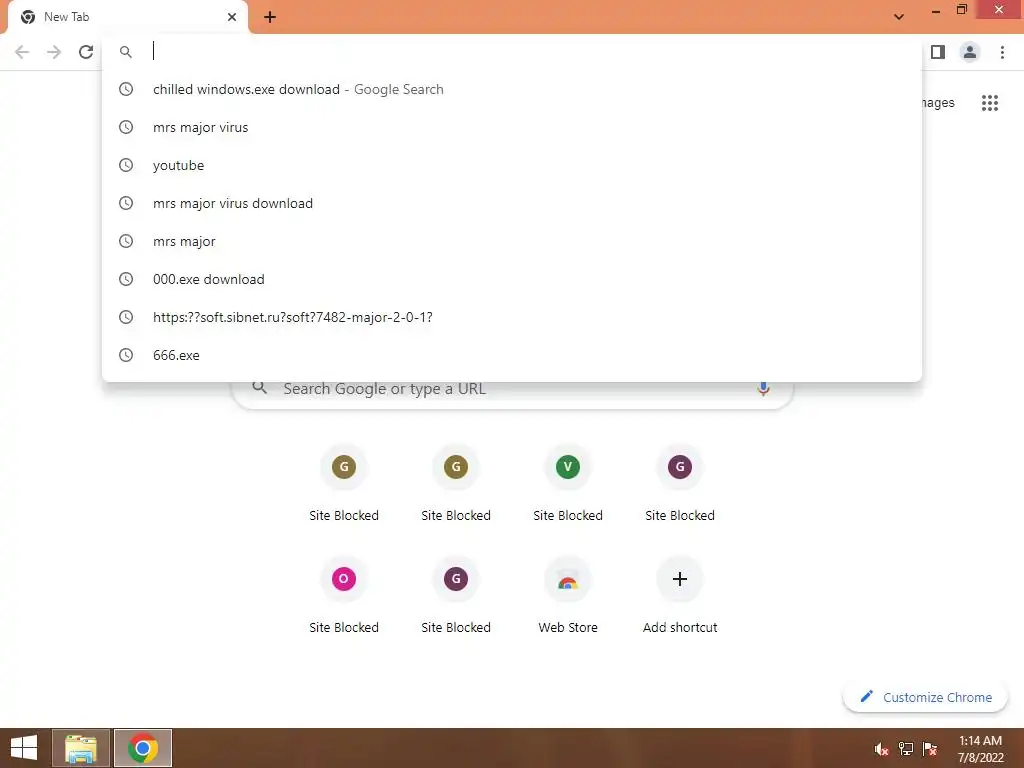Open the network tray icon
The height and width of the screenshot is (768, 1024).
click(906, 749)
